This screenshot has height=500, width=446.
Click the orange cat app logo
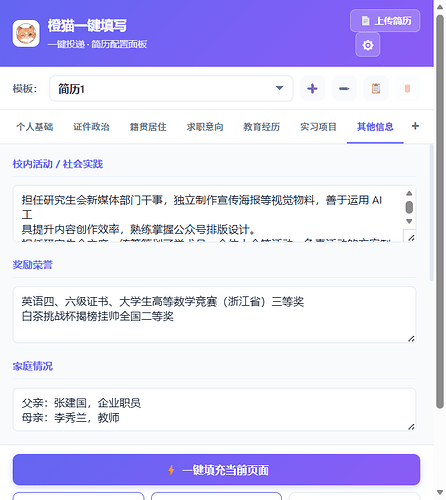26,33
